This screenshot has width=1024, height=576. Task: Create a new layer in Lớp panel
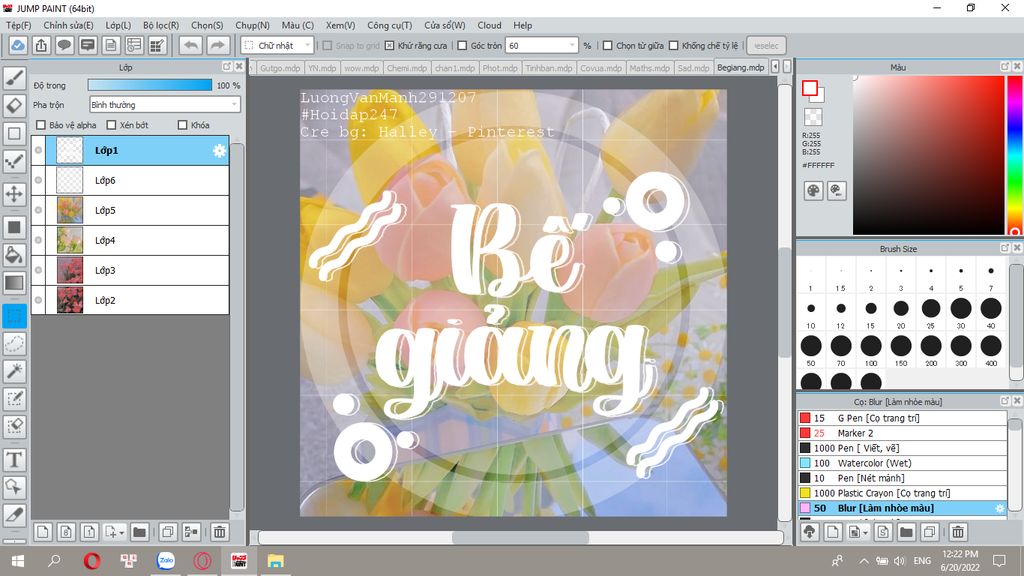42,532
